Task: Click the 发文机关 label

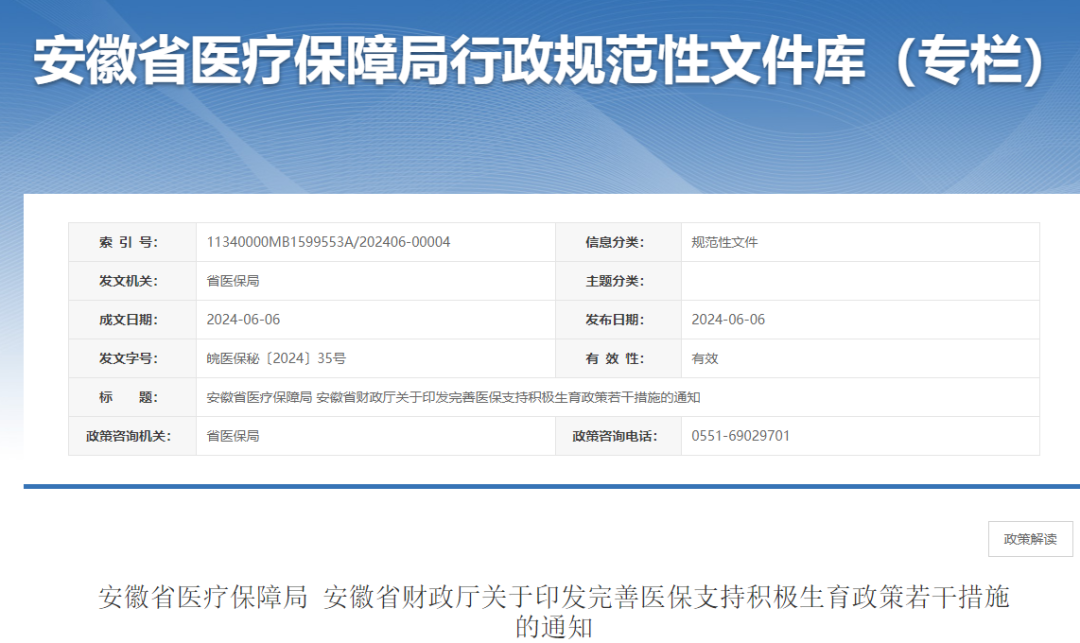Action: 128,281
